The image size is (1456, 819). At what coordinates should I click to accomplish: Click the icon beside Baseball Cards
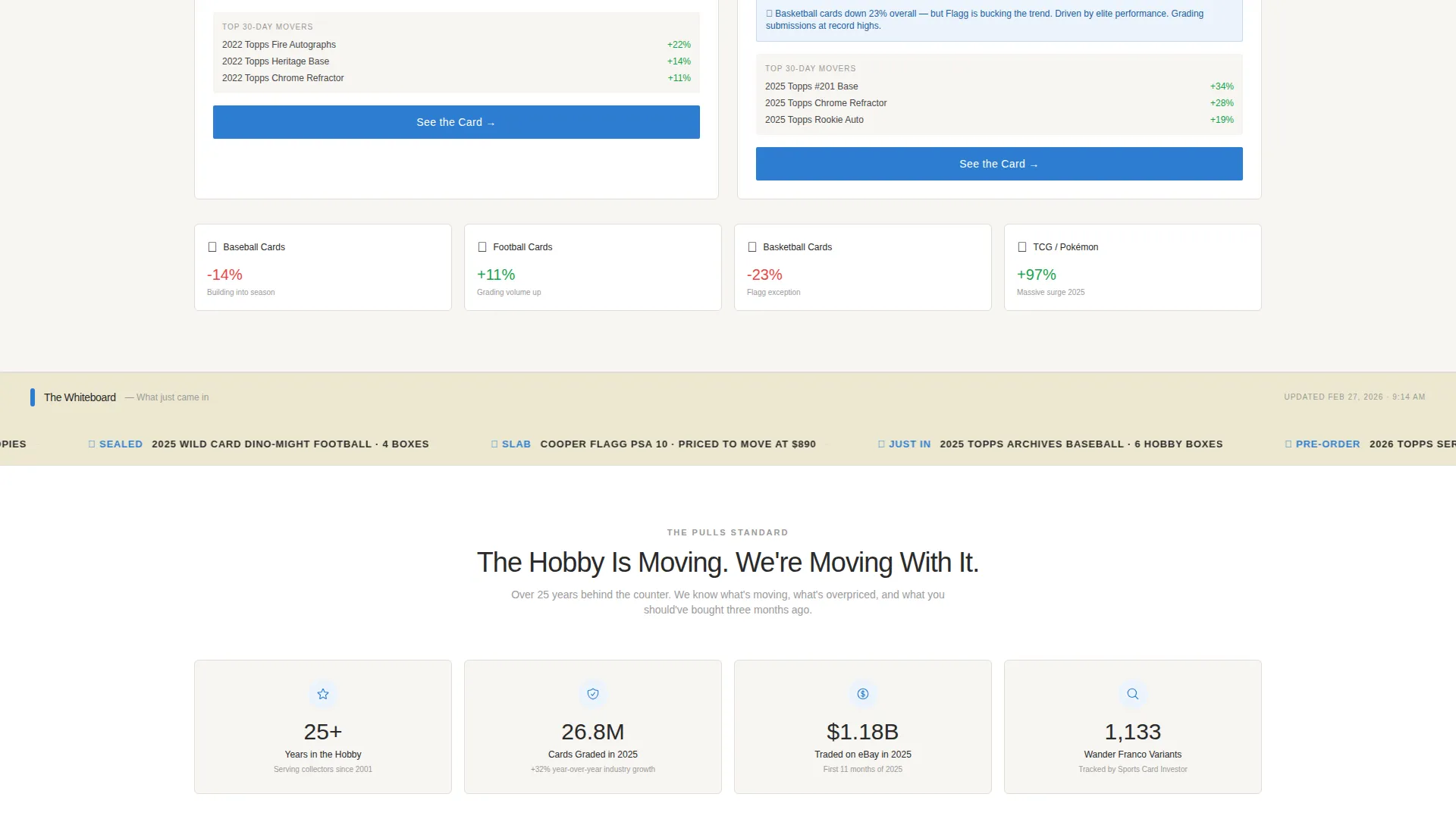click(212, 247)
